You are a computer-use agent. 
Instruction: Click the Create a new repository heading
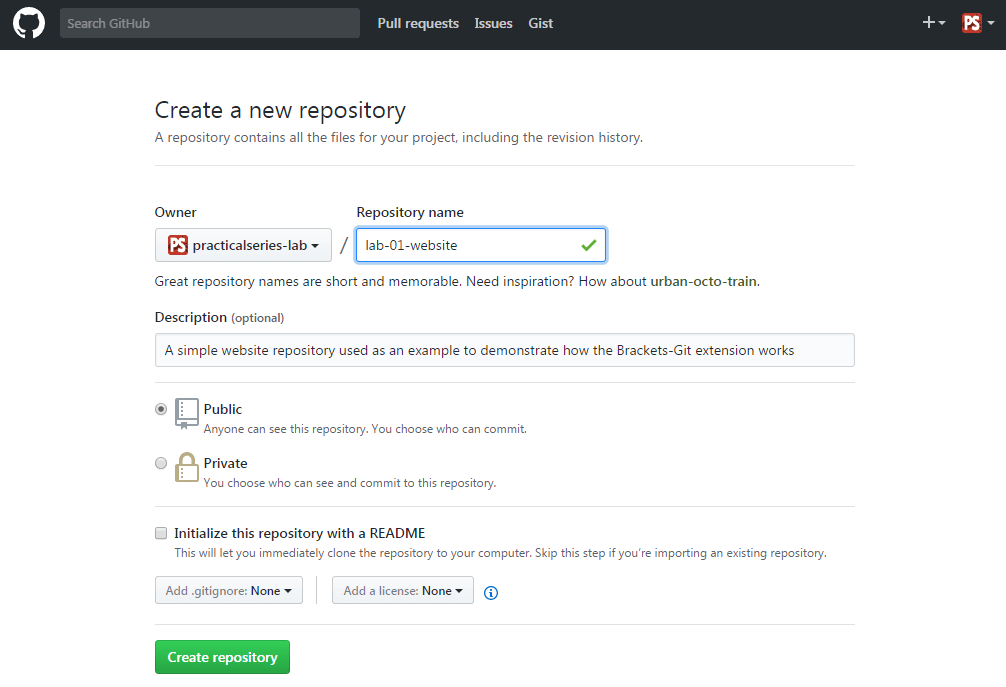tap(280, 110)
